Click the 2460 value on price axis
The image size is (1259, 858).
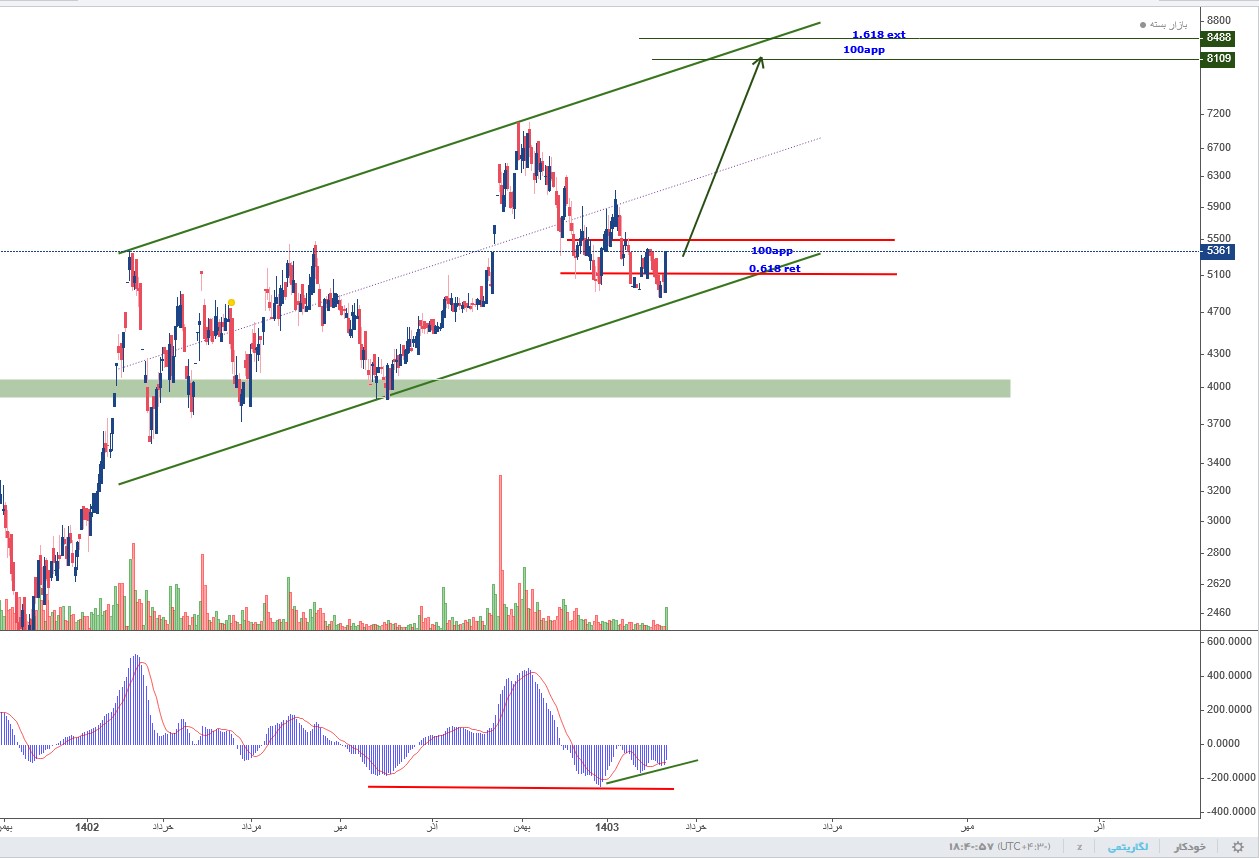(1218, 613)
